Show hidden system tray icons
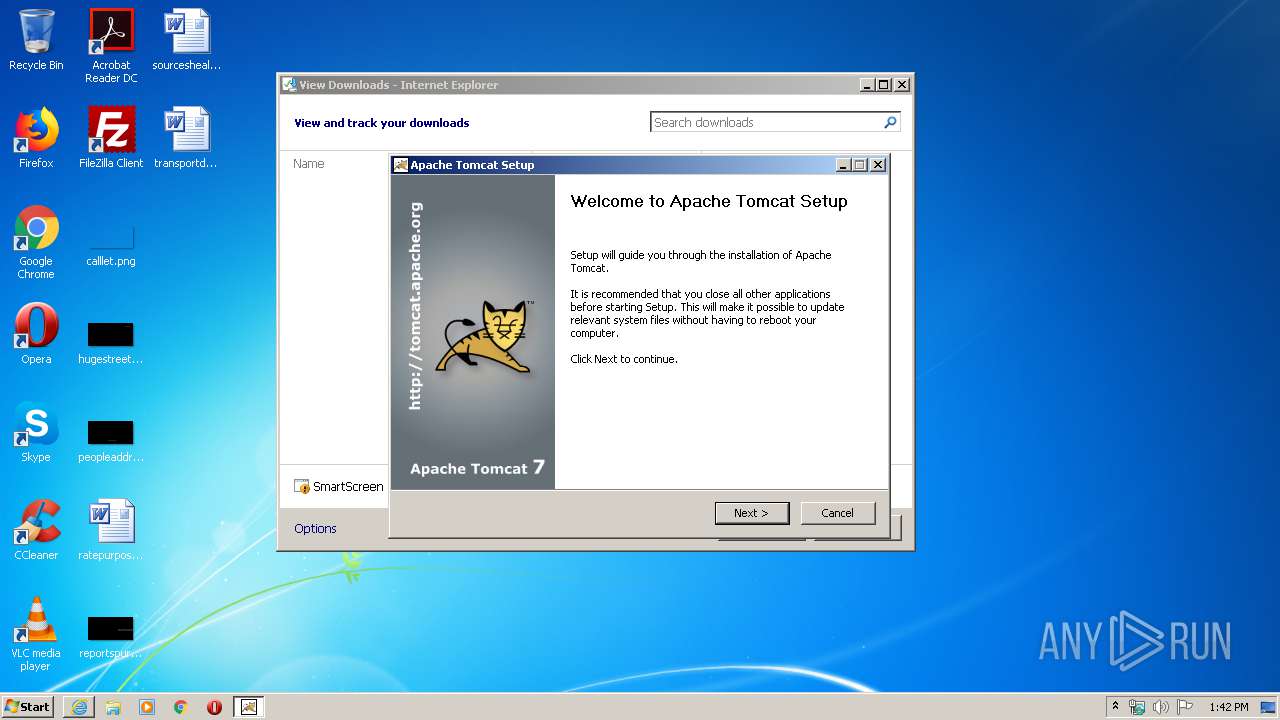1280x720 pixels. click(x=1116, y=706)
